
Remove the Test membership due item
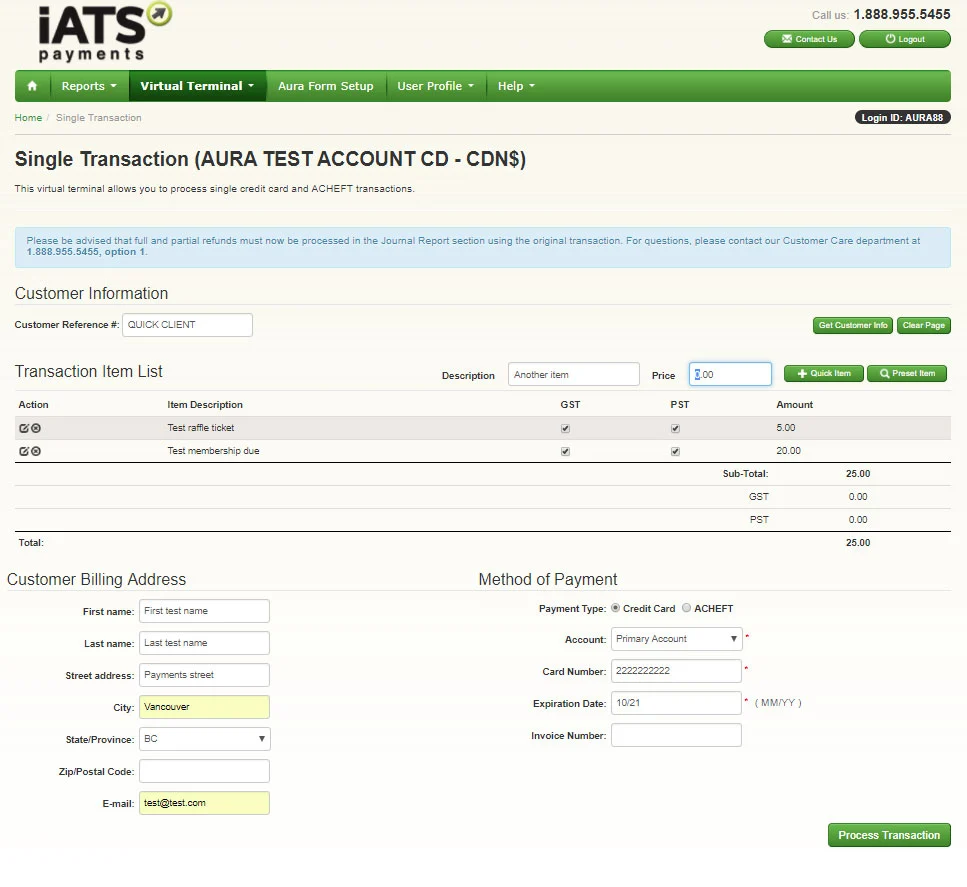[x=36, y=451]
